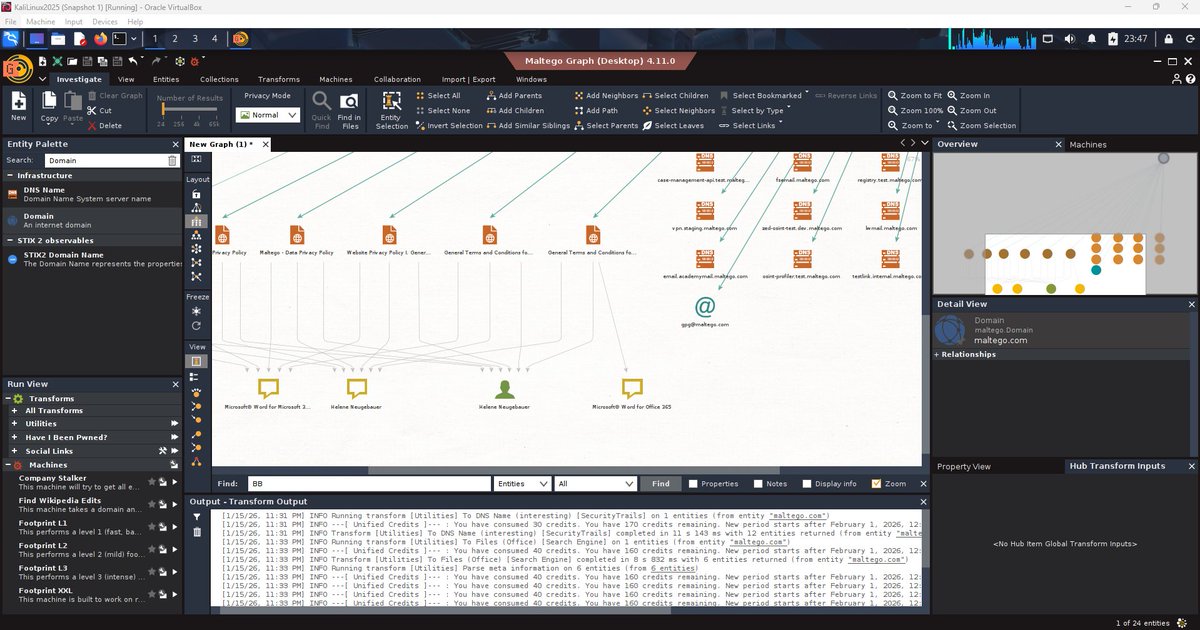Open the Machines tab beside Overview
The width and height of the screenshot is (1200, 630).
[x=1090, y=144]
